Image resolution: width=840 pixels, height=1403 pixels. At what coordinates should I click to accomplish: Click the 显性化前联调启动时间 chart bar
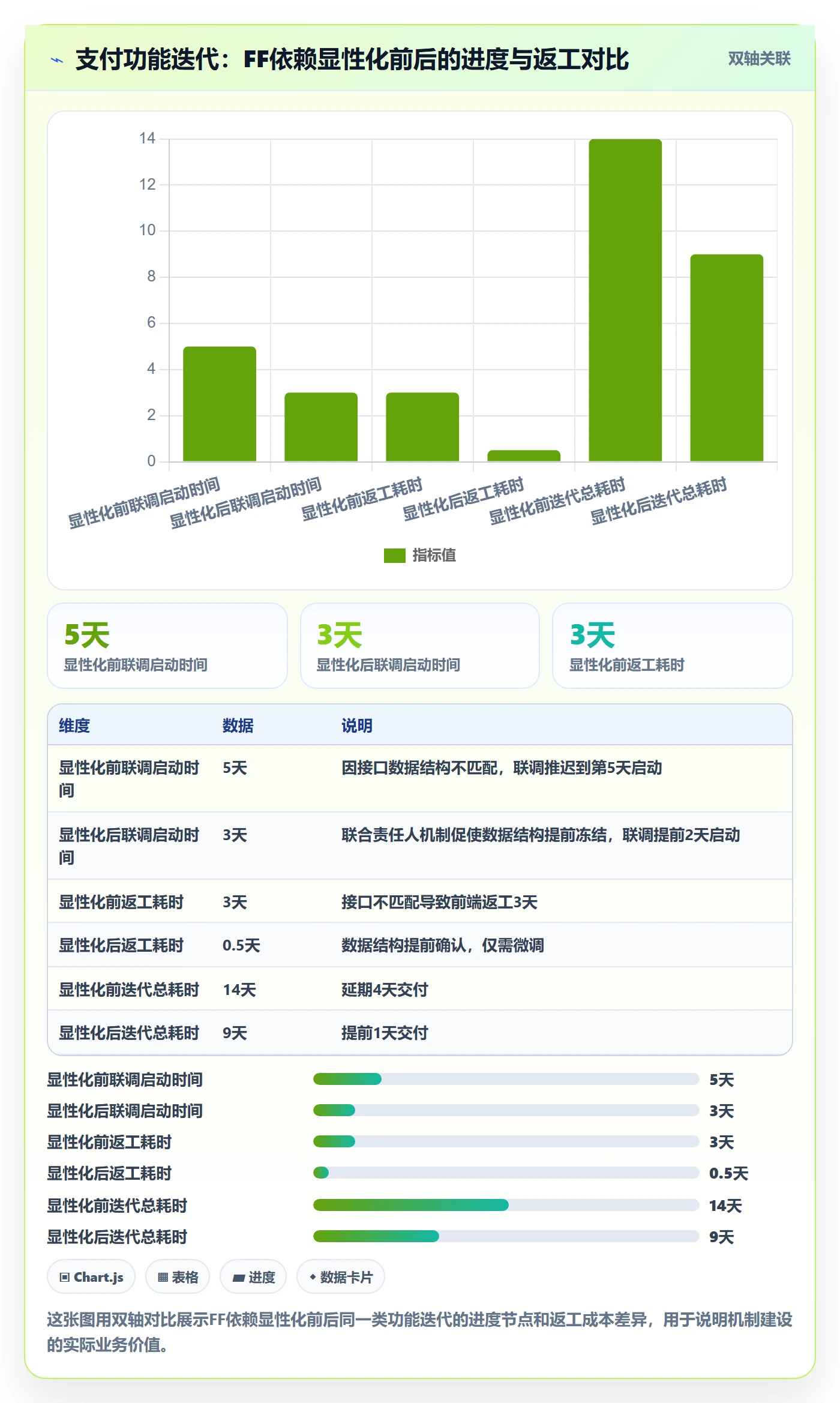(220, 404)
